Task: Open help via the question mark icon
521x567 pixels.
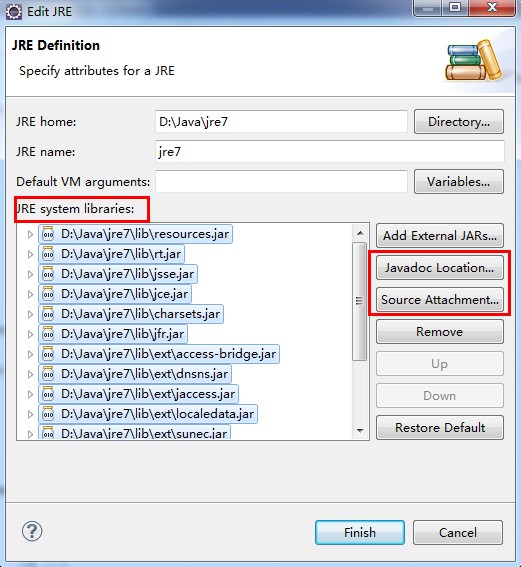Action: [x=32, y=531]
